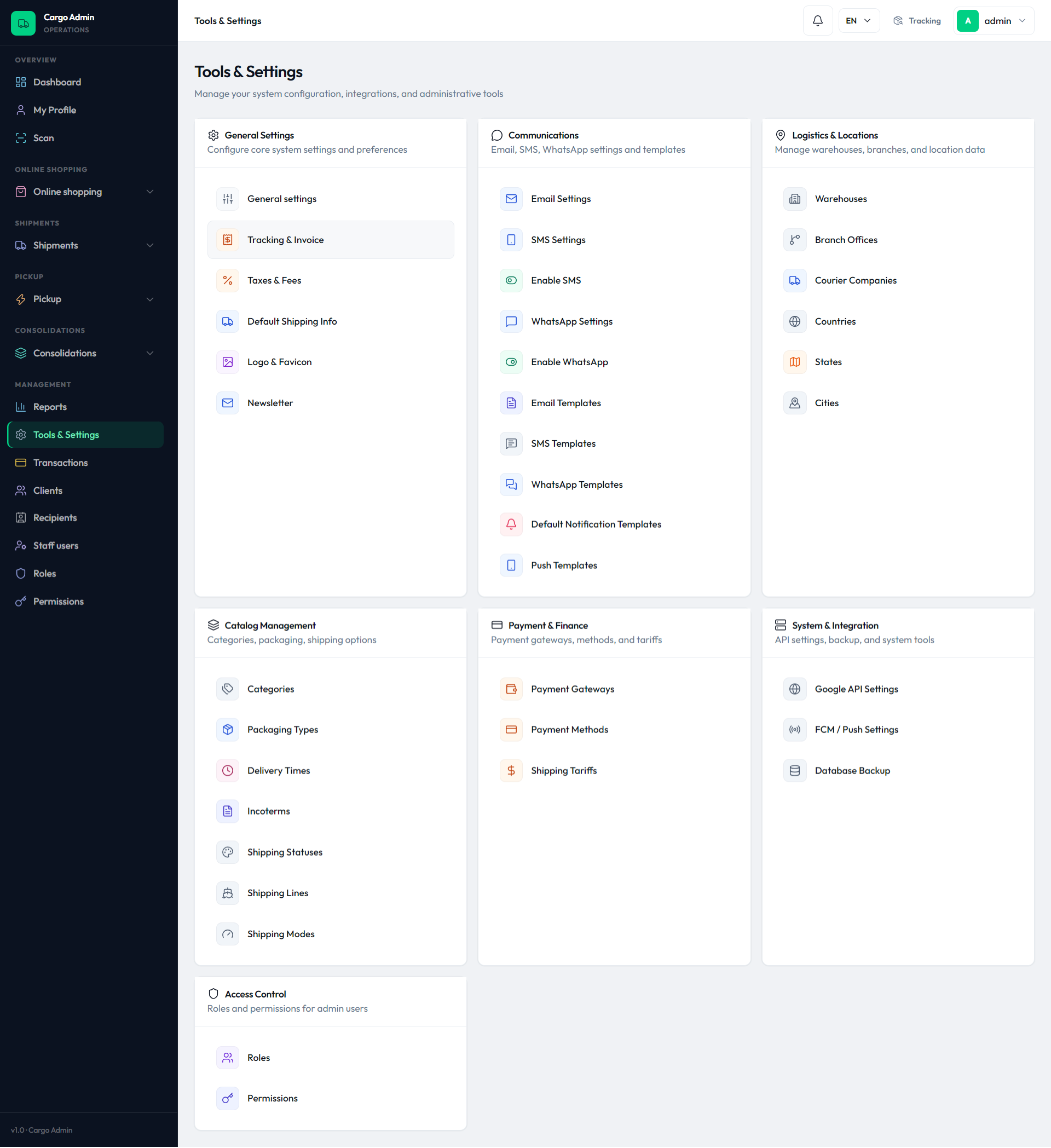Open the admin user menu dropdown
1051x1148 pixels.
pyautogui.click(x=993, y=21)
